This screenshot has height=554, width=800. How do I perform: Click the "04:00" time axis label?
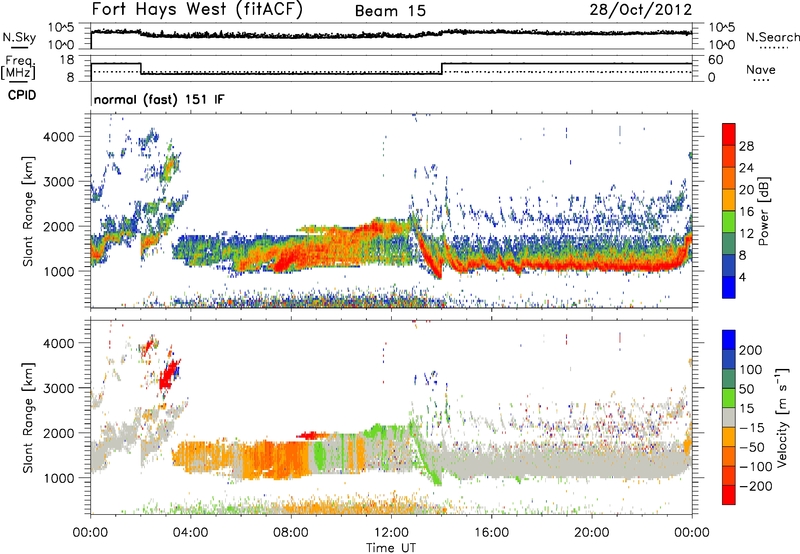190,533
